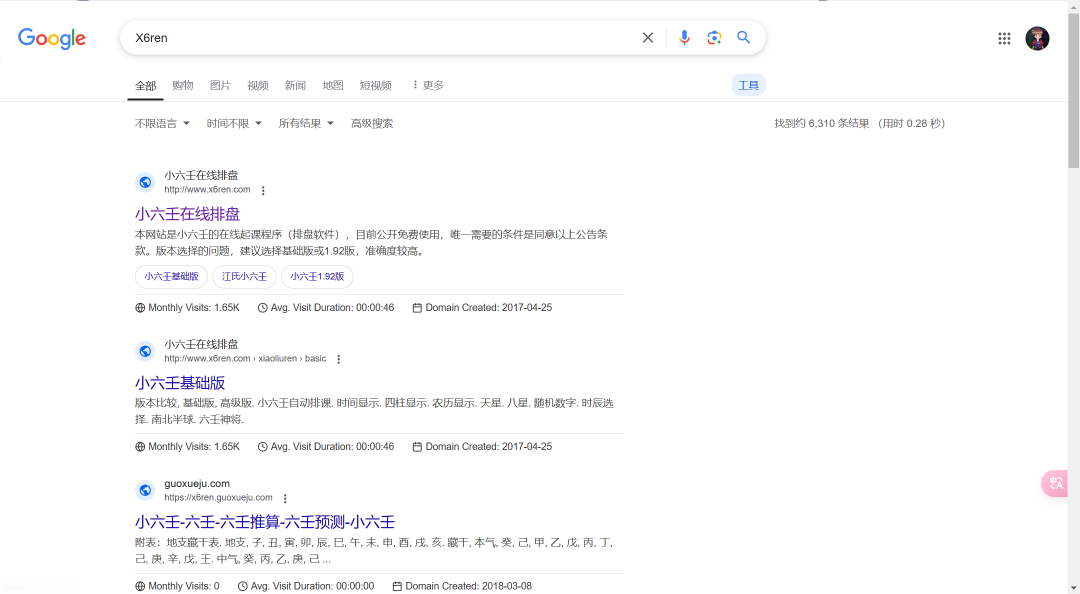Viewport: 1080px width, 594px height.
Task: Switch to the 短视频 tab
Action: point(375,85)
